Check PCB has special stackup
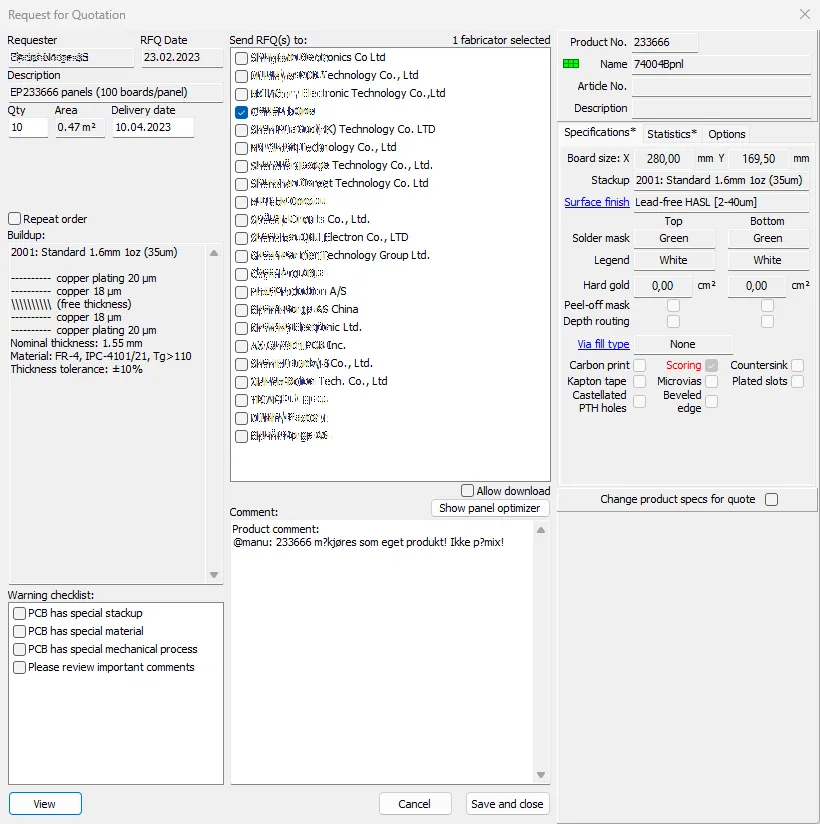The width and height of the screenshot is (820, 824). [x=19, y=613]
